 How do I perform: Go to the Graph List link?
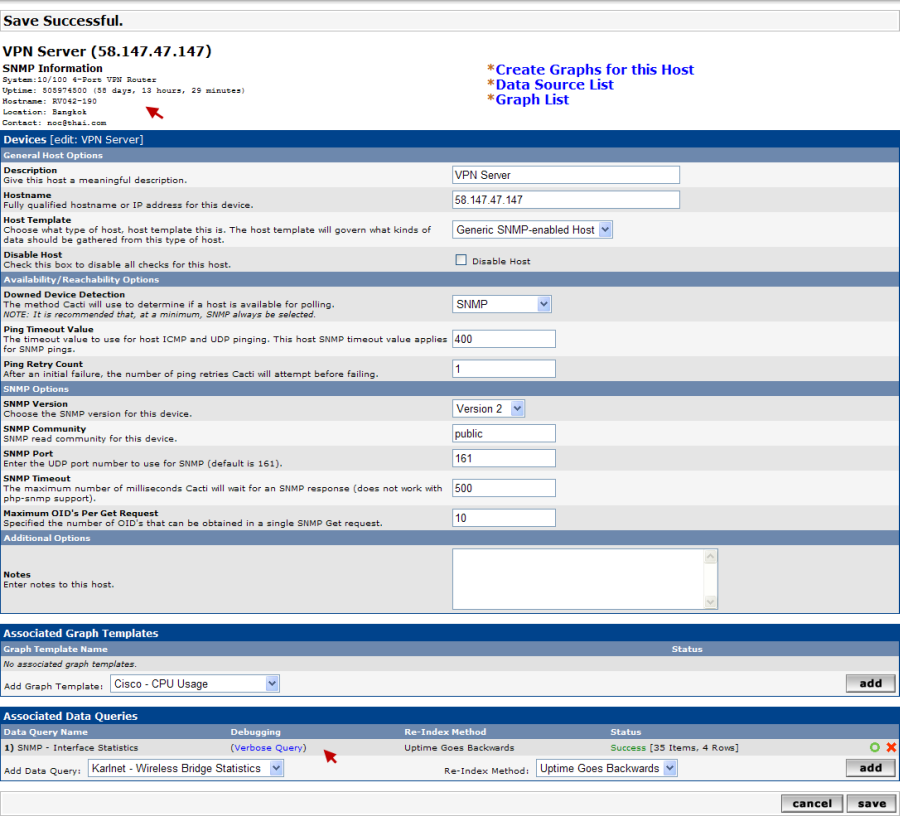tap(532, 100)
